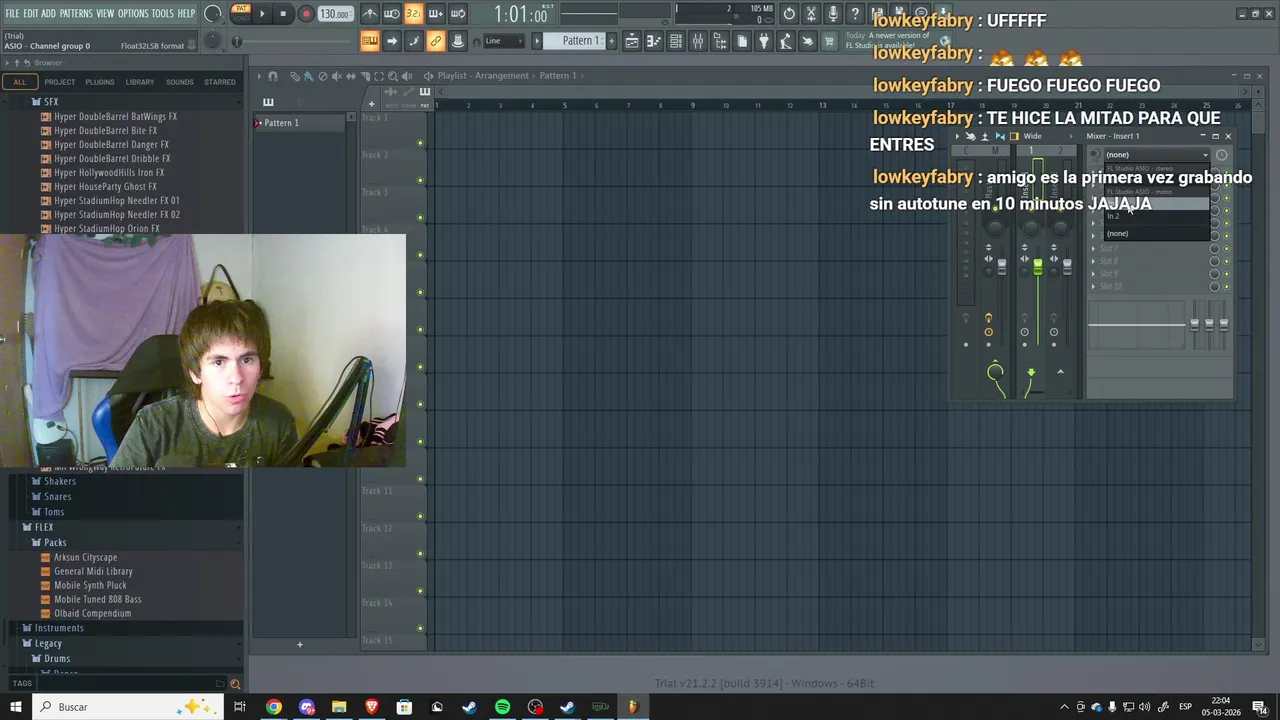Toggle wait for input before playing

(391, 14)
